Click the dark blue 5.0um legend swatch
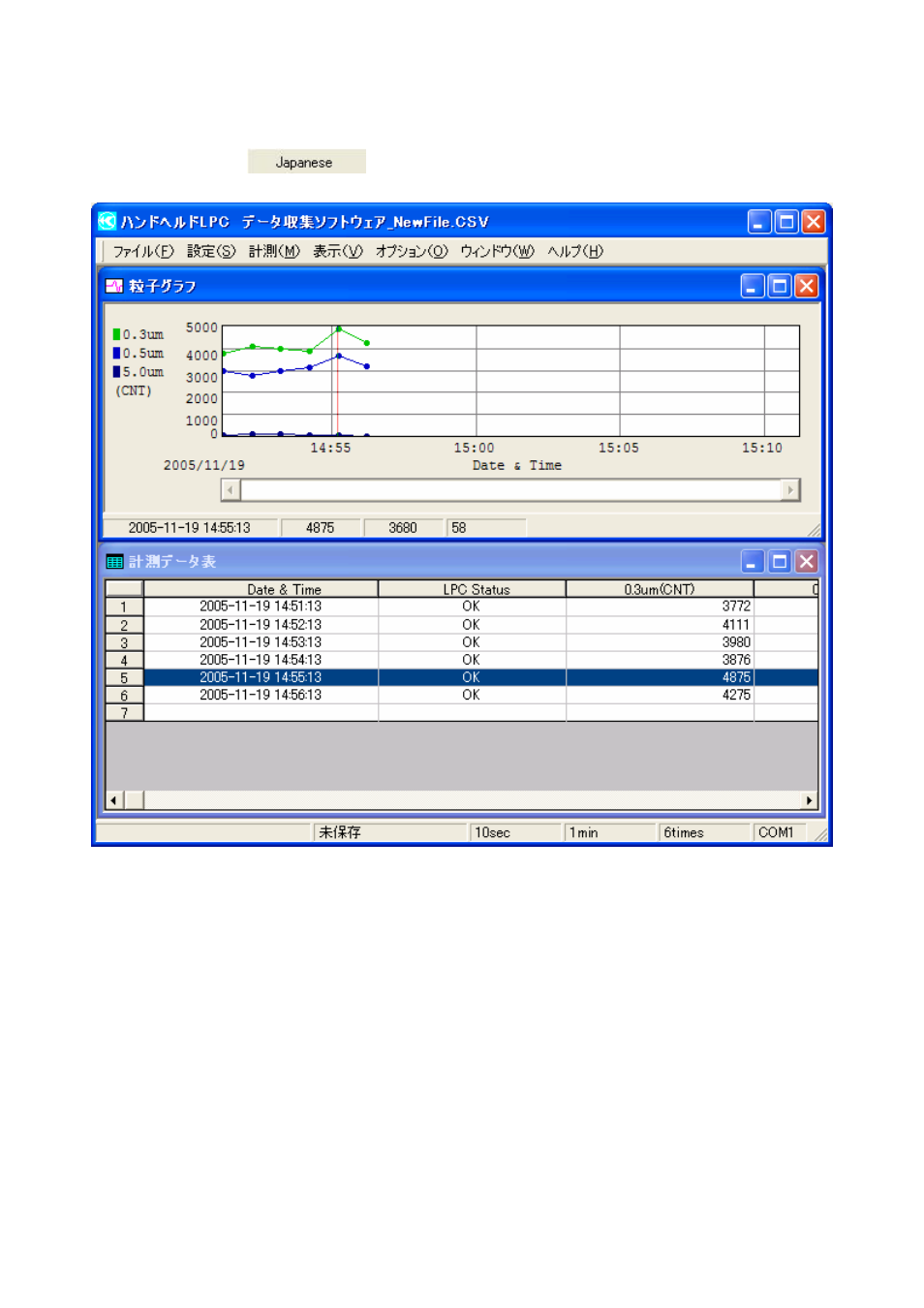924x1308 pixels. click(x=116, y=371)
